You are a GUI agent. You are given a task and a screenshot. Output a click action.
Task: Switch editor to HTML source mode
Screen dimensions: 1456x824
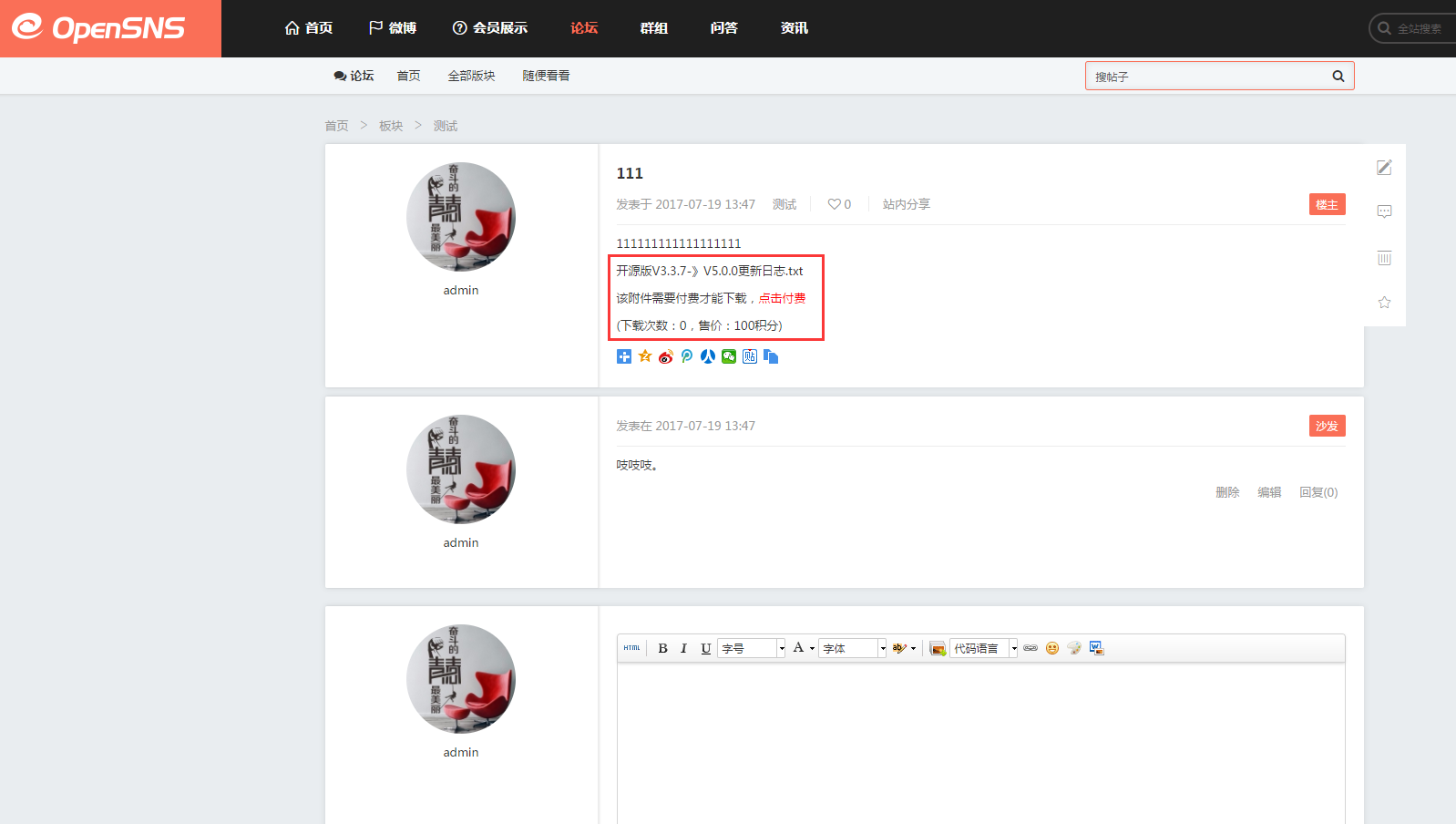tap(631, 648)
